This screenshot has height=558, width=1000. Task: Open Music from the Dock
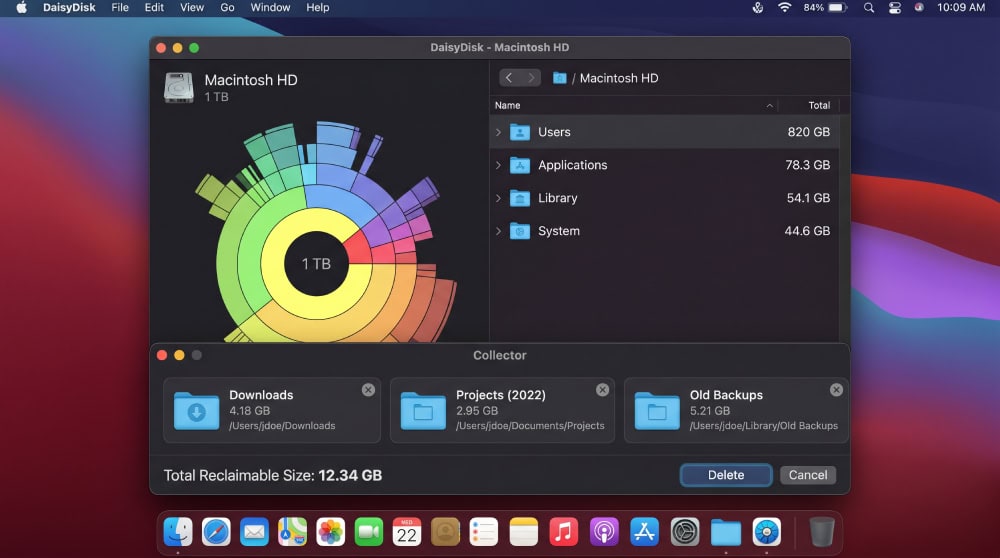(563, 531)
